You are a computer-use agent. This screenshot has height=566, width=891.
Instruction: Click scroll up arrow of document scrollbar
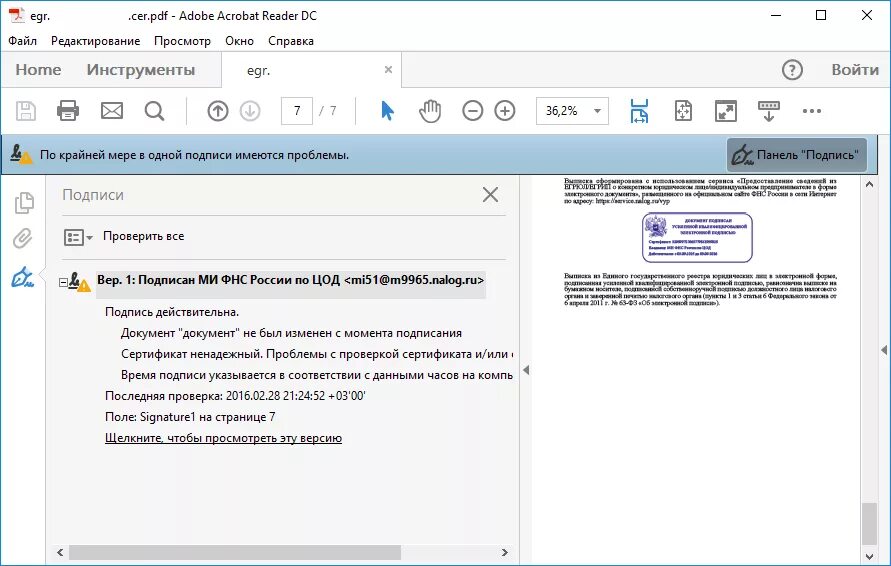tap(869, 185)
